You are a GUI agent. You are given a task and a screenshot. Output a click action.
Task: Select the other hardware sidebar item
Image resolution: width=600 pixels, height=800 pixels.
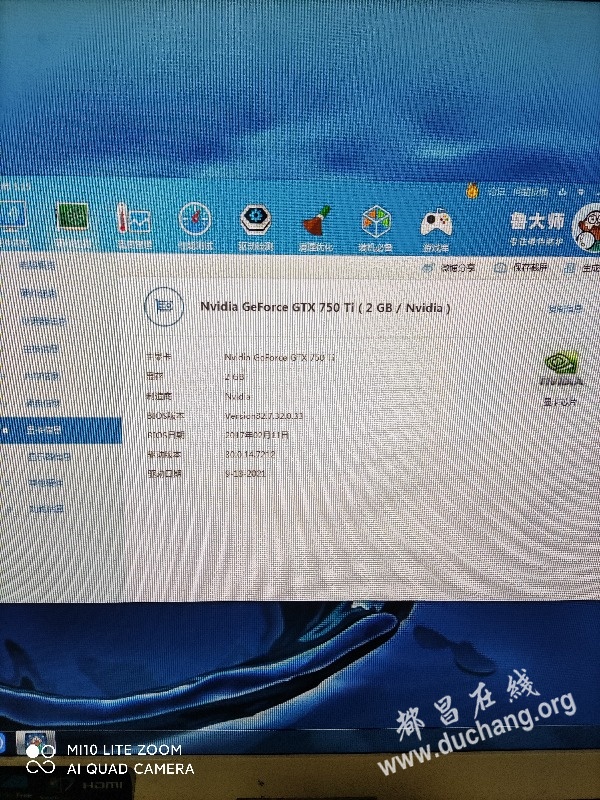(x=45, y=482)
